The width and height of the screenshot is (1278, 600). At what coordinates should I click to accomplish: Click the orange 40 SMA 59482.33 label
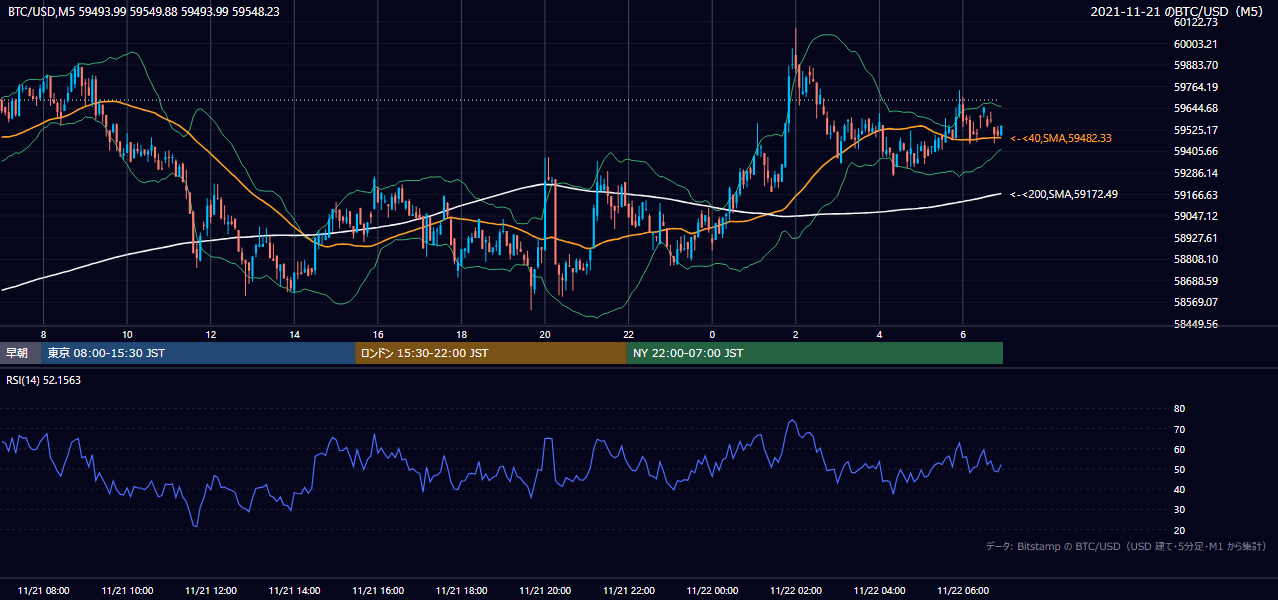[x=1061, y=138]
